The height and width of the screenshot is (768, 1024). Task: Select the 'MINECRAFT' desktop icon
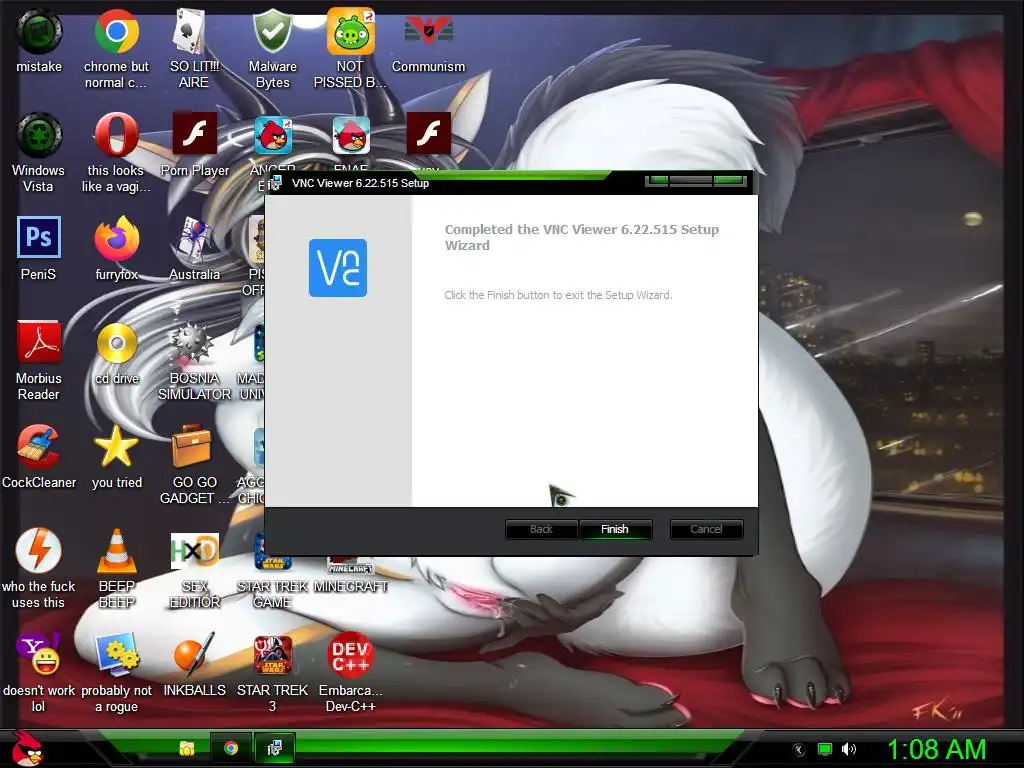click(x=351, y=565)
